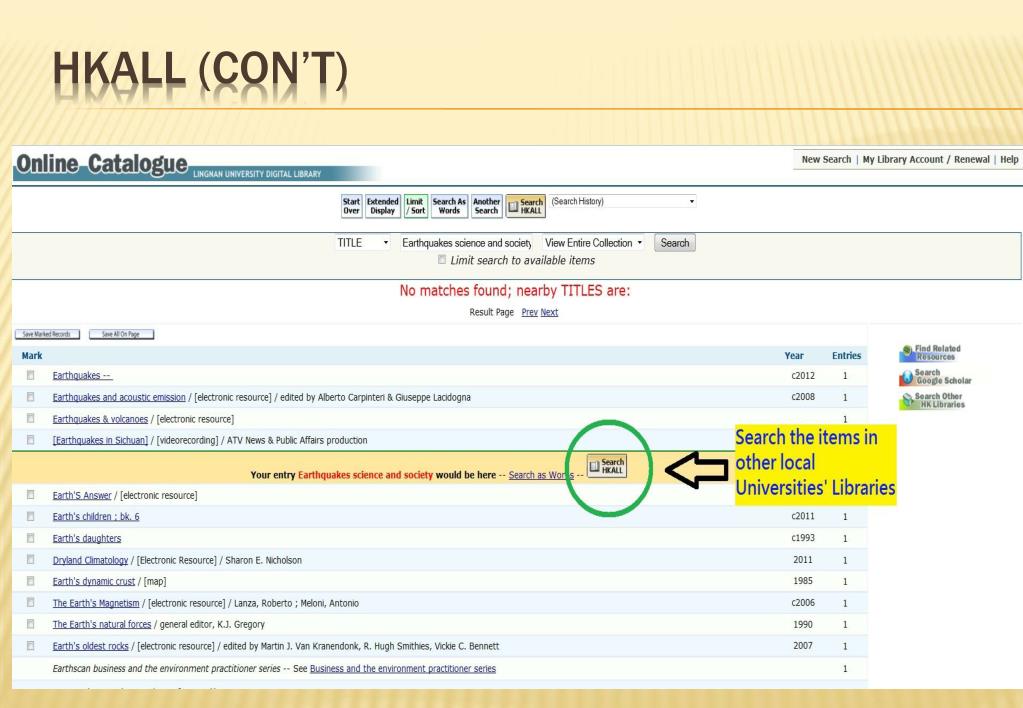Image resolution: width=1023 pixels, height=708 pixels.
Task: Click Search Other HK Libraries icon
Action: (x=932, y=401)
